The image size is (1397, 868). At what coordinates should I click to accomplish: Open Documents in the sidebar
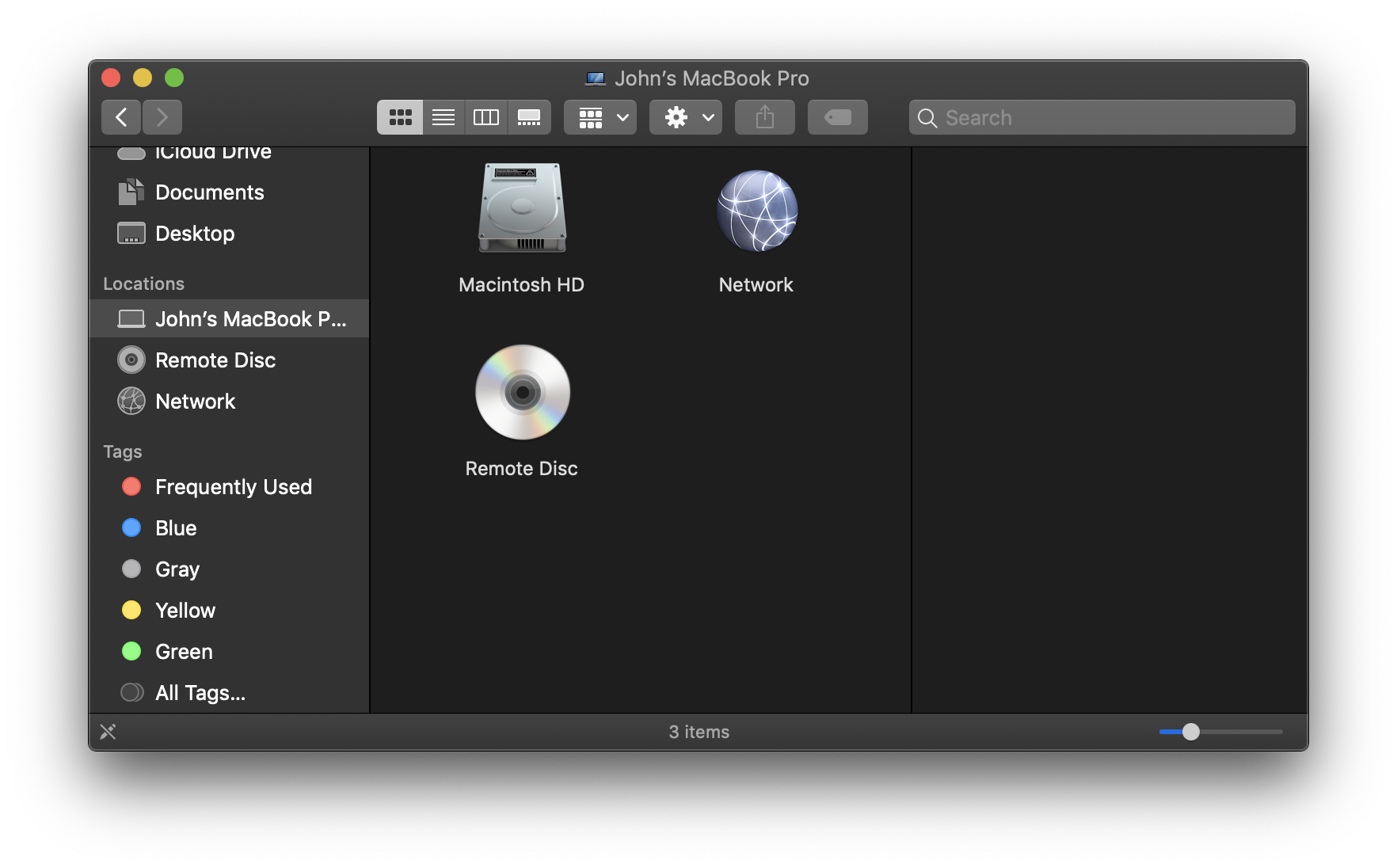pyautogui.click(x=230, y=192)
